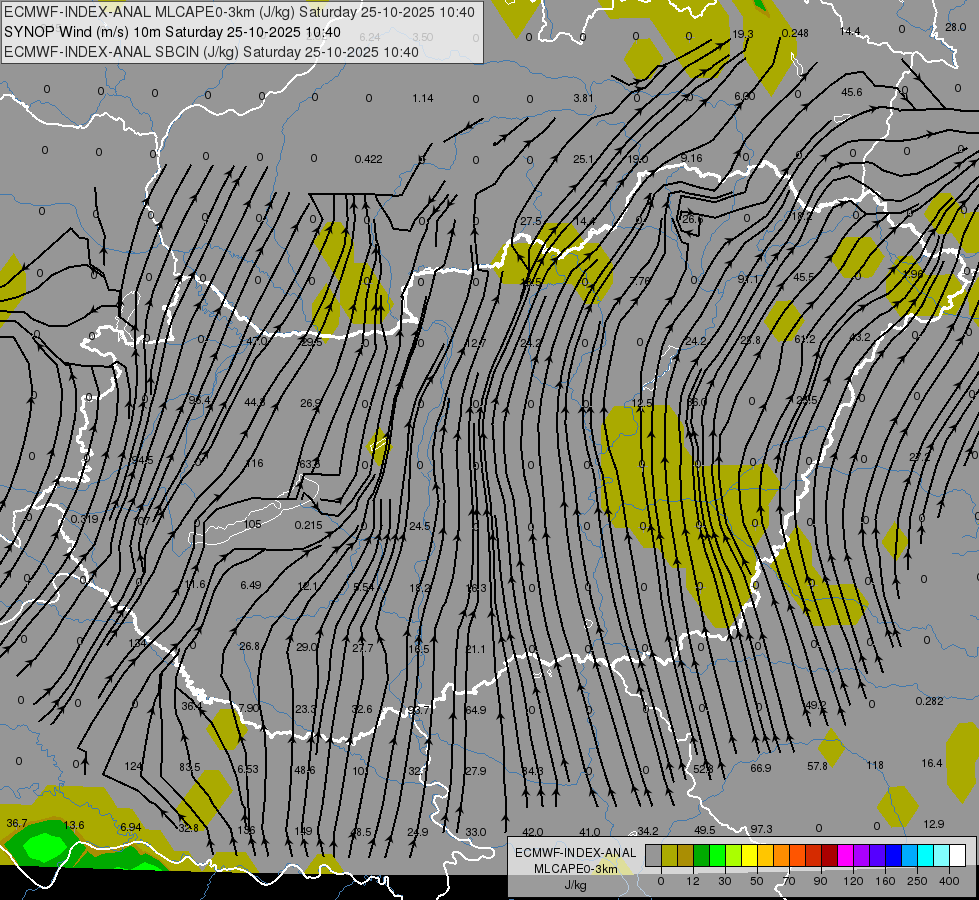Screen dimensions: 979x900
Task: Click the 250 label on the legend scale
Action: click(917, 881)
